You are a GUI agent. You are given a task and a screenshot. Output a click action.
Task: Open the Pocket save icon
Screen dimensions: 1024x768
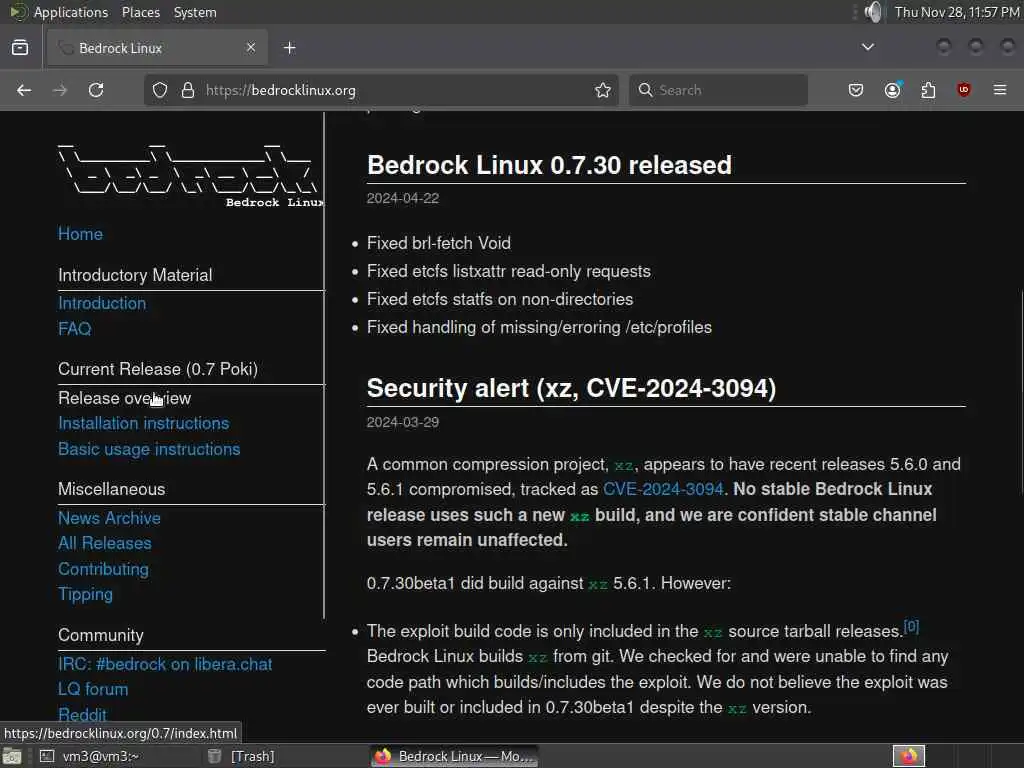(856, 90)
